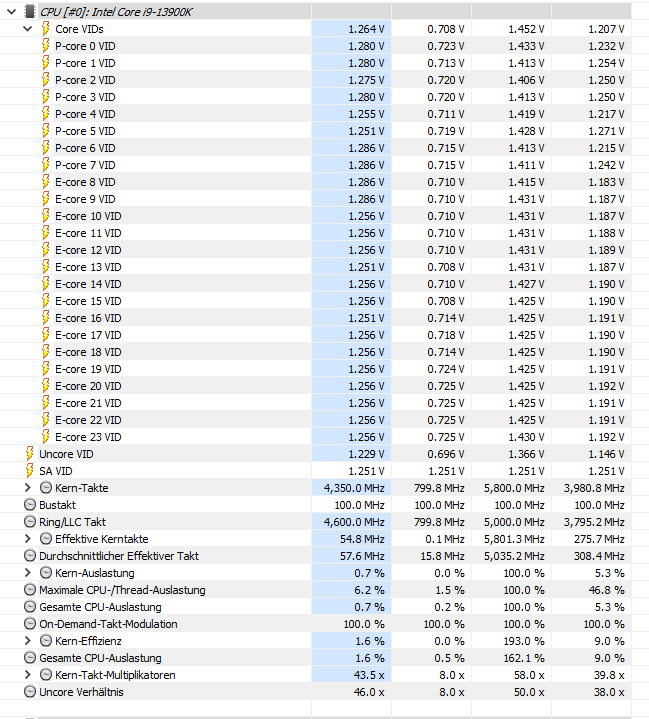Click the clock icon next to Ring/LLC Takt
Viewport: 649px width, 719px height.
[x=30, y=522]
